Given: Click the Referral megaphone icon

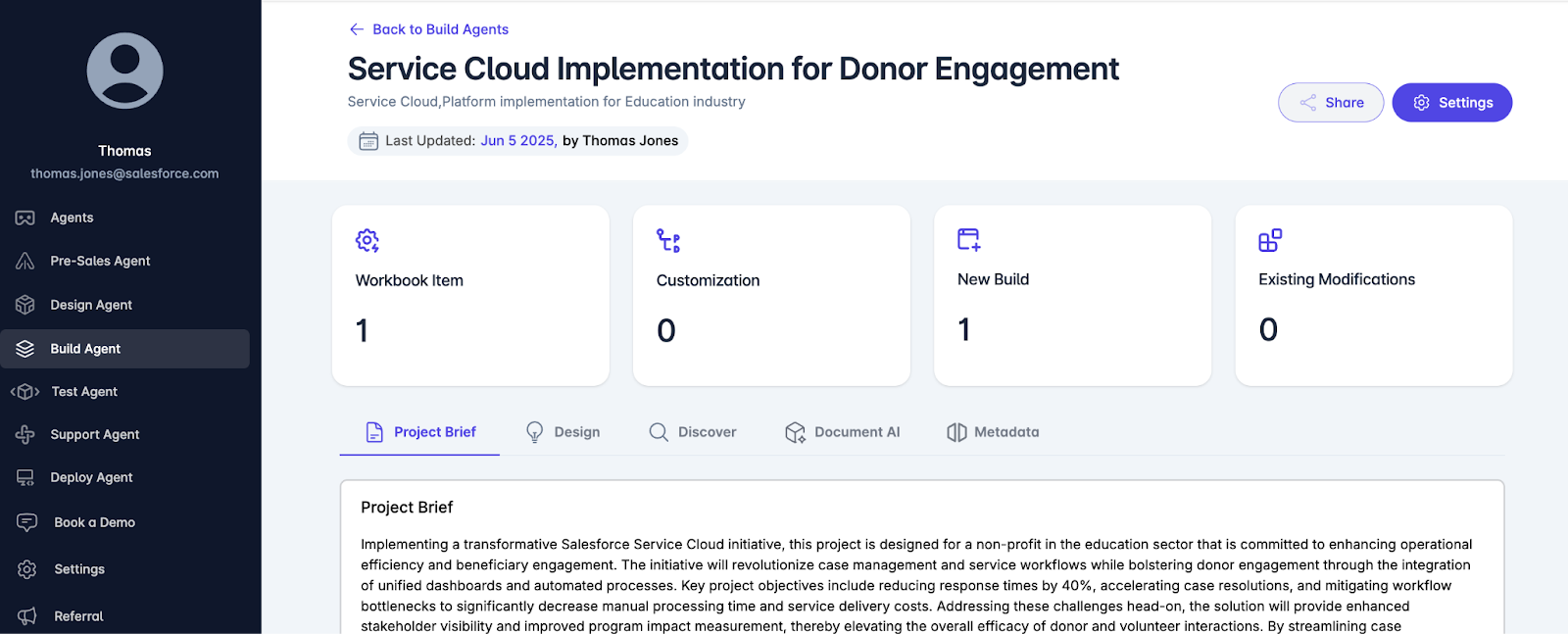Looking at the screenshot, I should point(27,616).
